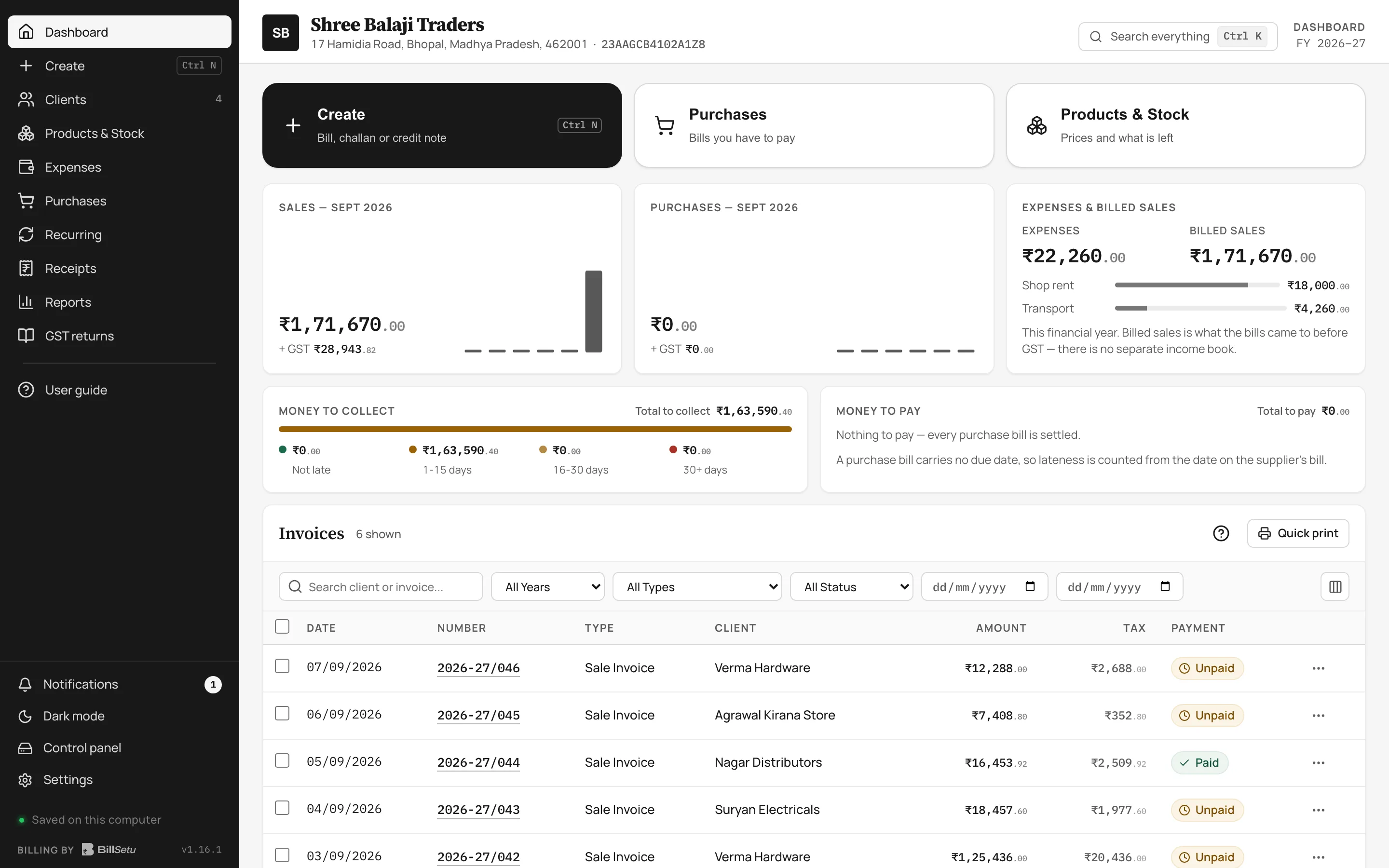Open row actions for invoice 2026-27/046
This screenshot has width=1389, height=868.
tap(1319, 668)
